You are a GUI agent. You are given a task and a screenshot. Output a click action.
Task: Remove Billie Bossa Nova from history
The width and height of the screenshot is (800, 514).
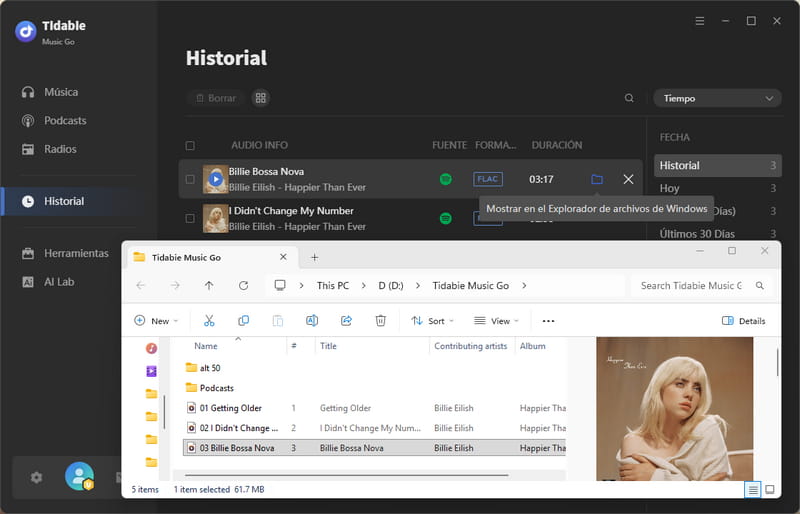[x=628, y=179]
